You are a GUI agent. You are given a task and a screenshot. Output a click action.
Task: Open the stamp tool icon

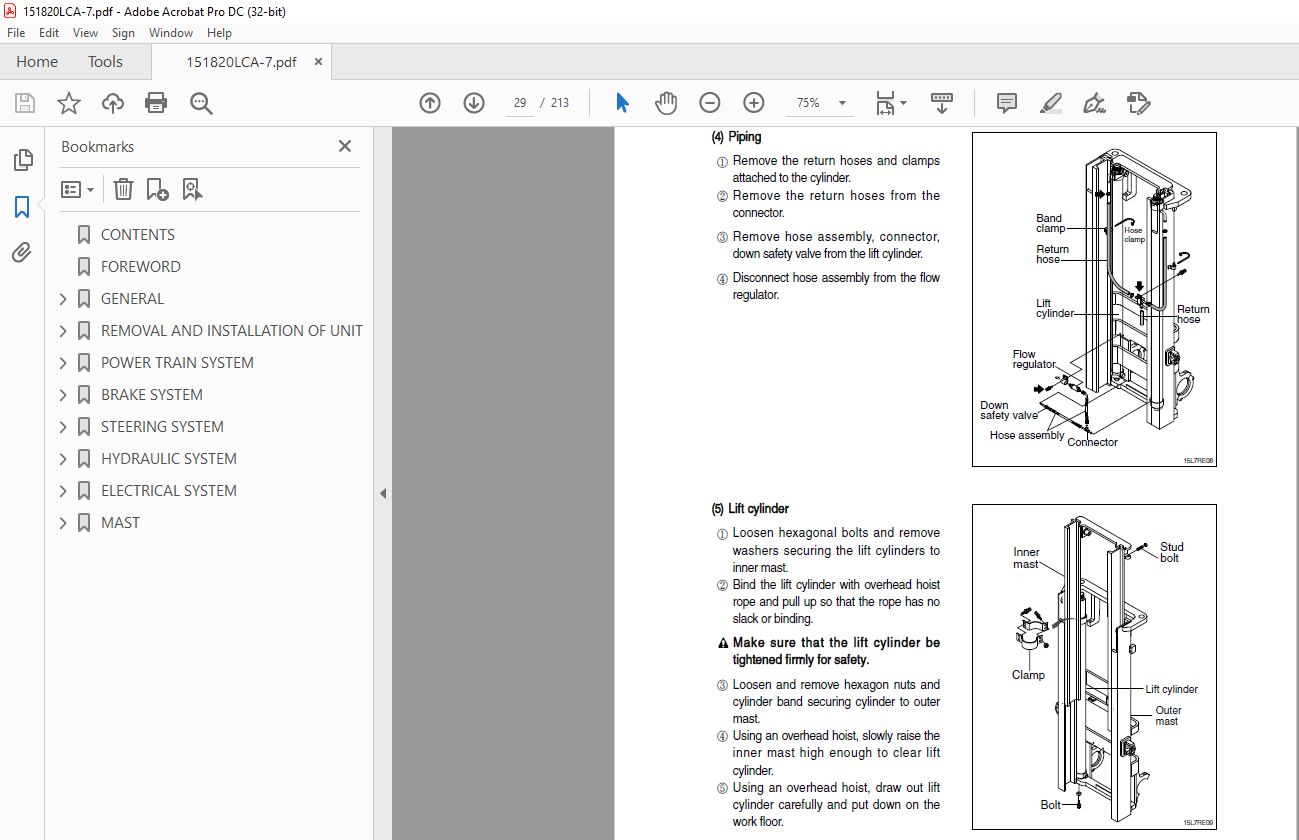1138,103
